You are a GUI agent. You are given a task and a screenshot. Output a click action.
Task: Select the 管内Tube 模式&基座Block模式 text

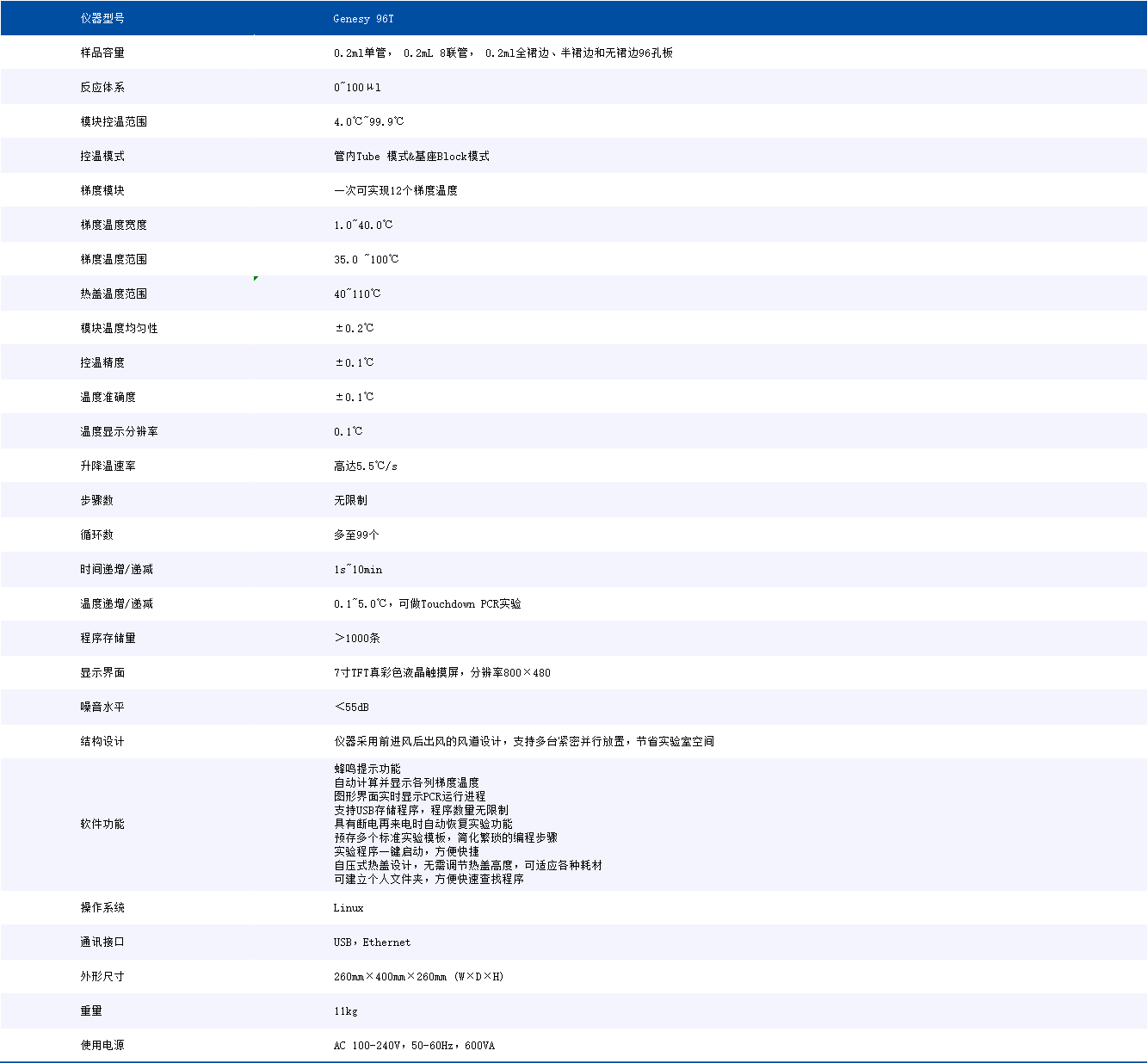point(411,156)
